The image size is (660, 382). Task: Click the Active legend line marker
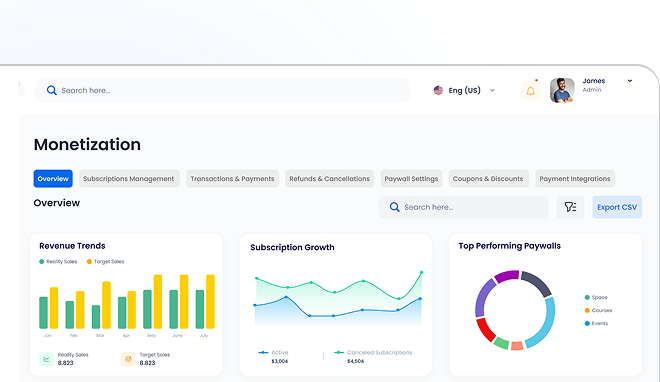263,353
